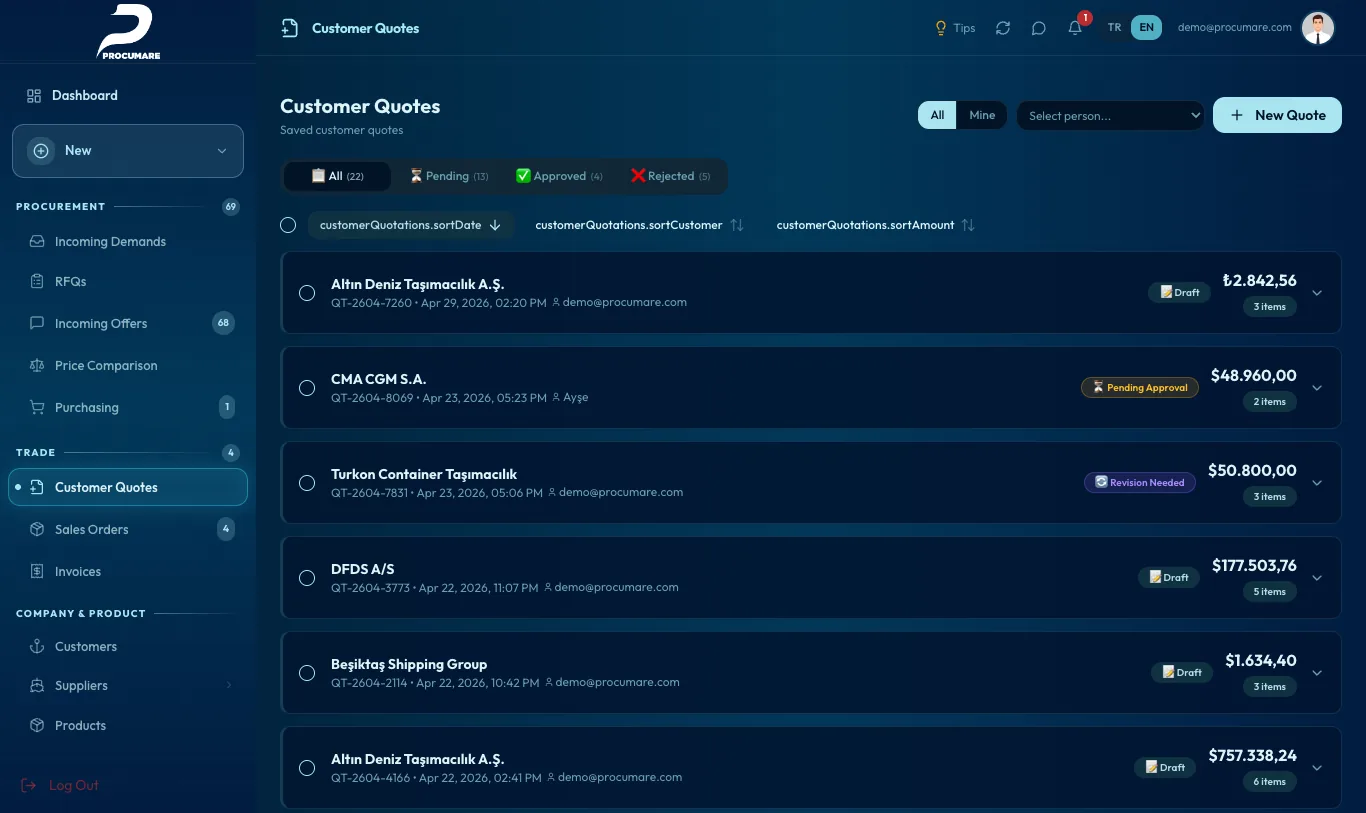1366x813 pixels.
Task: Click the Purchasing cart icon
Action: point(37,407)
